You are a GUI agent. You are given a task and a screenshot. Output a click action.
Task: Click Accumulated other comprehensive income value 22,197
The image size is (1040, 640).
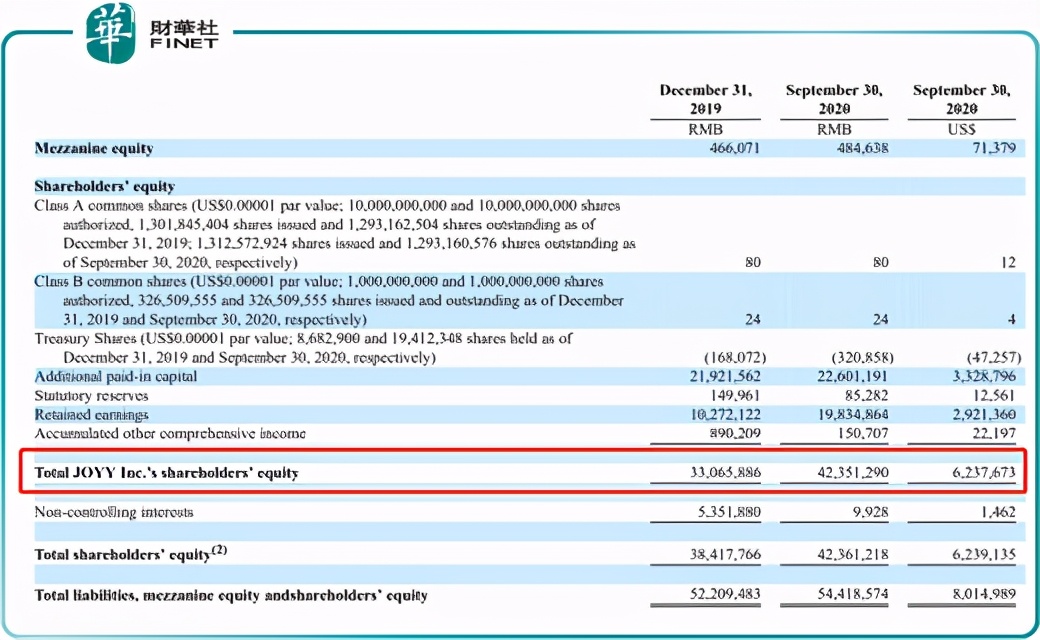994,434
